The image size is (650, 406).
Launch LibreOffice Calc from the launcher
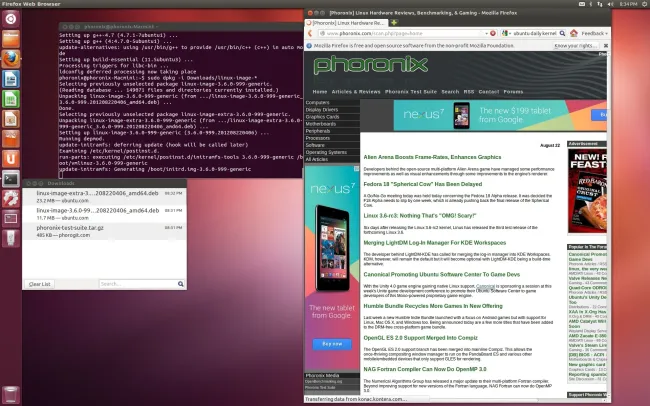[11, 99]
